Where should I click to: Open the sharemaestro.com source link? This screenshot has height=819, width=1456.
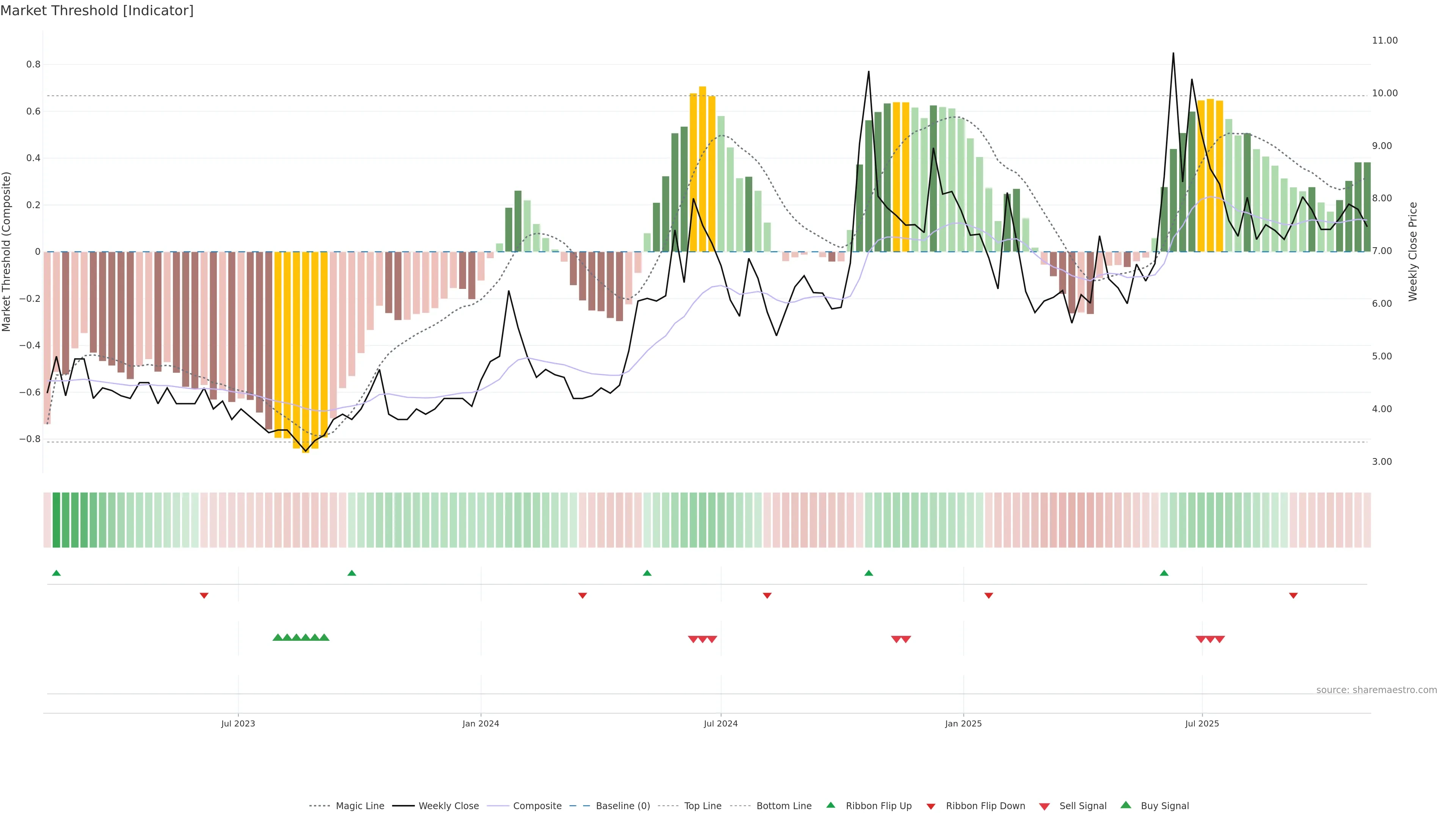point(1376,690)
